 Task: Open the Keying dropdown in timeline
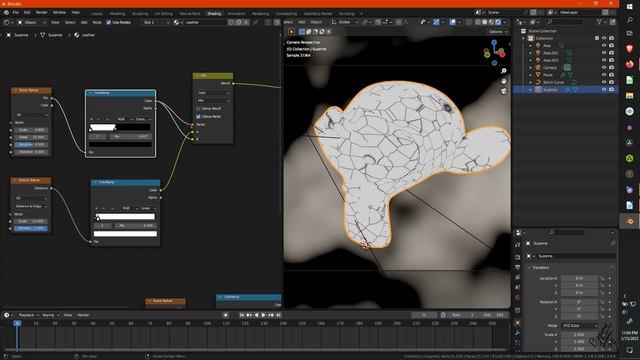[50, 315]
